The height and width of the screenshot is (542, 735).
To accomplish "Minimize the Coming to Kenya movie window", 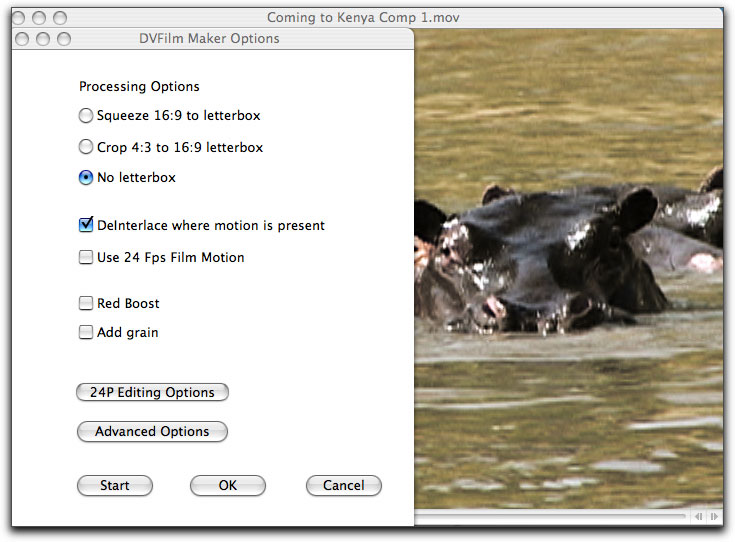I will [39, 18].
